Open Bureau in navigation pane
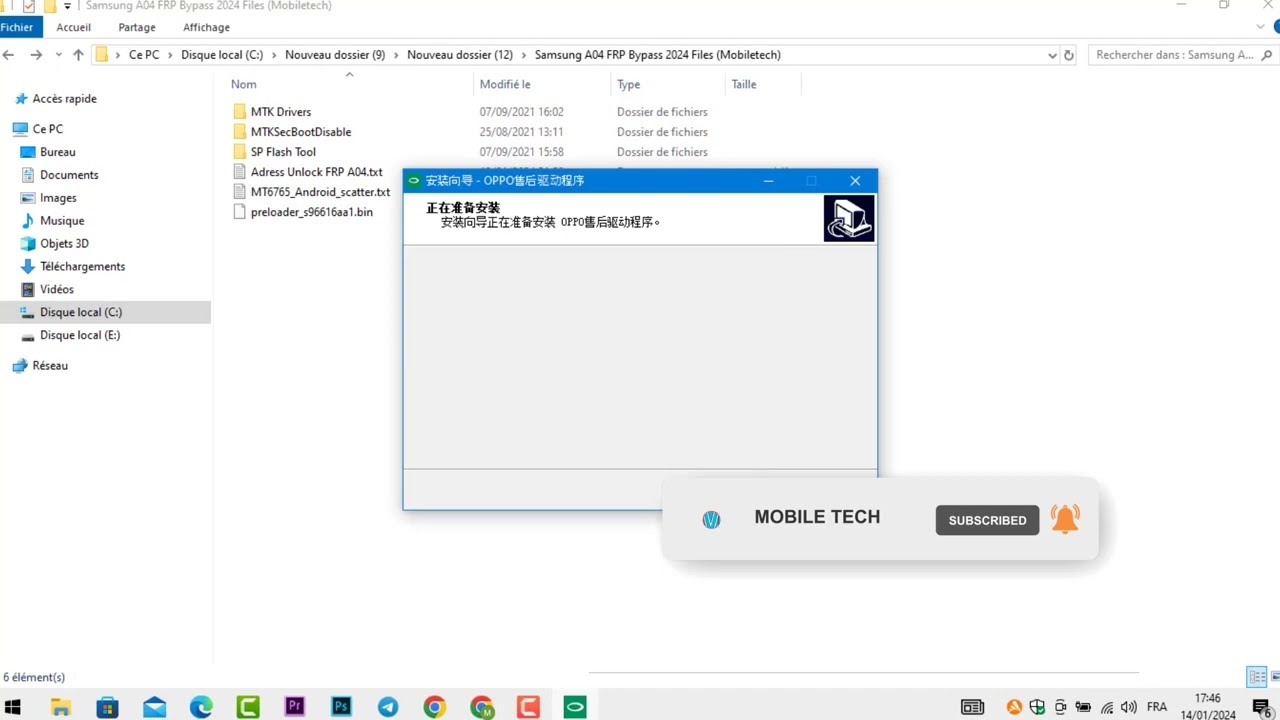 57,152
